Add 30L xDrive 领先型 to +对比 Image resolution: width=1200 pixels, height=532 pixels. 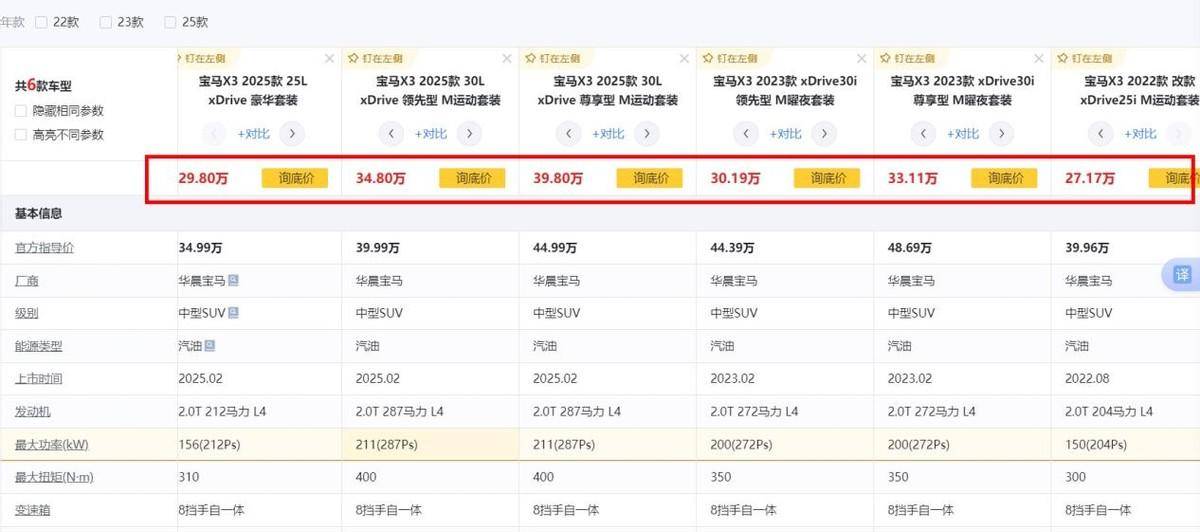(430, 134)
